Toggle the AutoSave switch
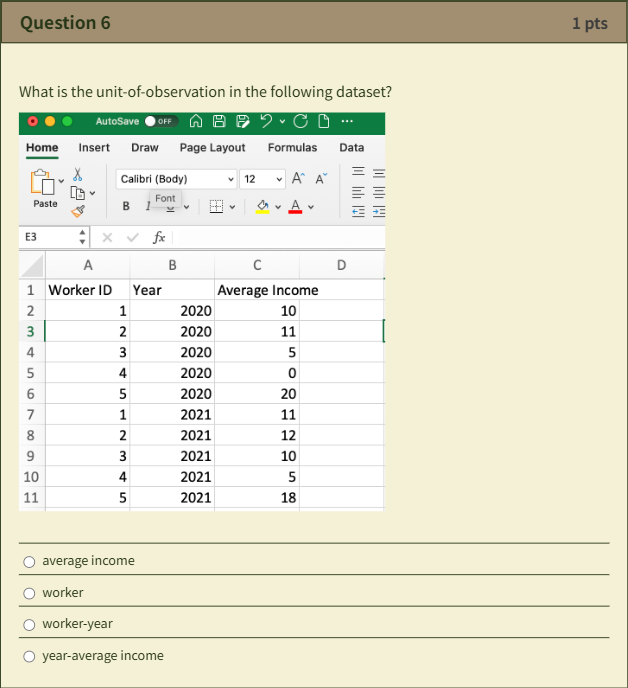 click(x=161, y=121)
